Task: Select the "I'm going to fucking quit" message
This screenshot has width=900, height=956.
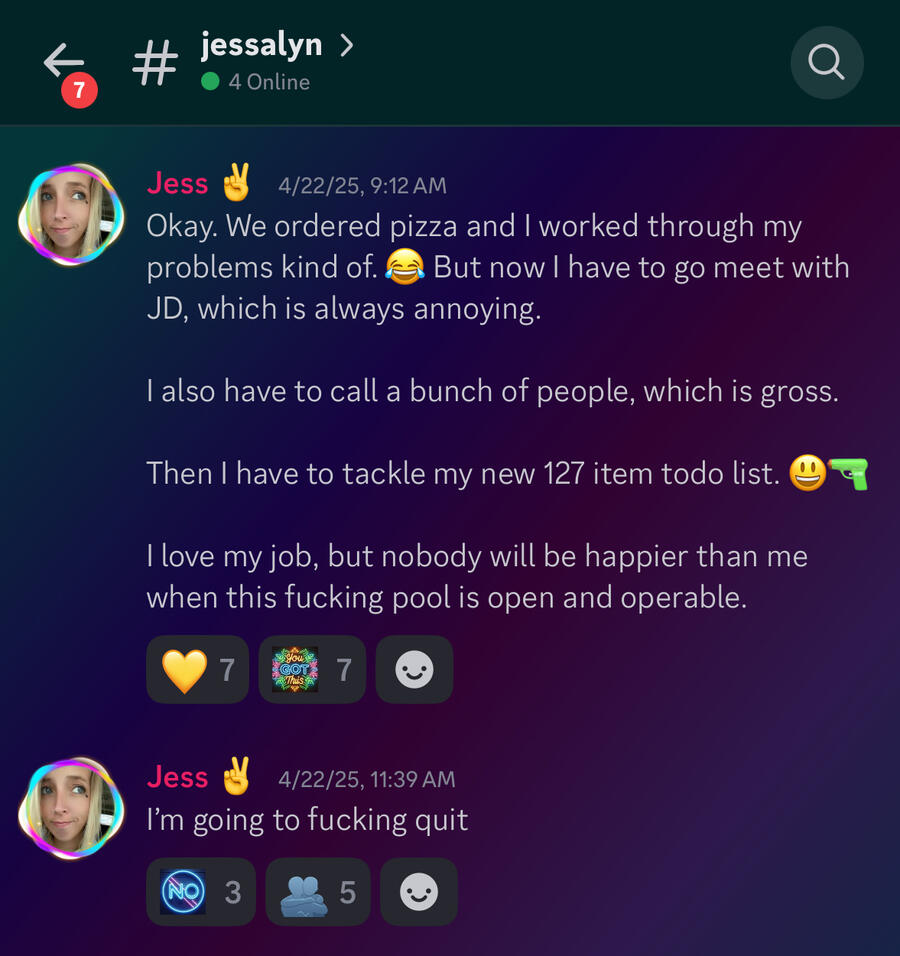Action: (x=307, y=820)
